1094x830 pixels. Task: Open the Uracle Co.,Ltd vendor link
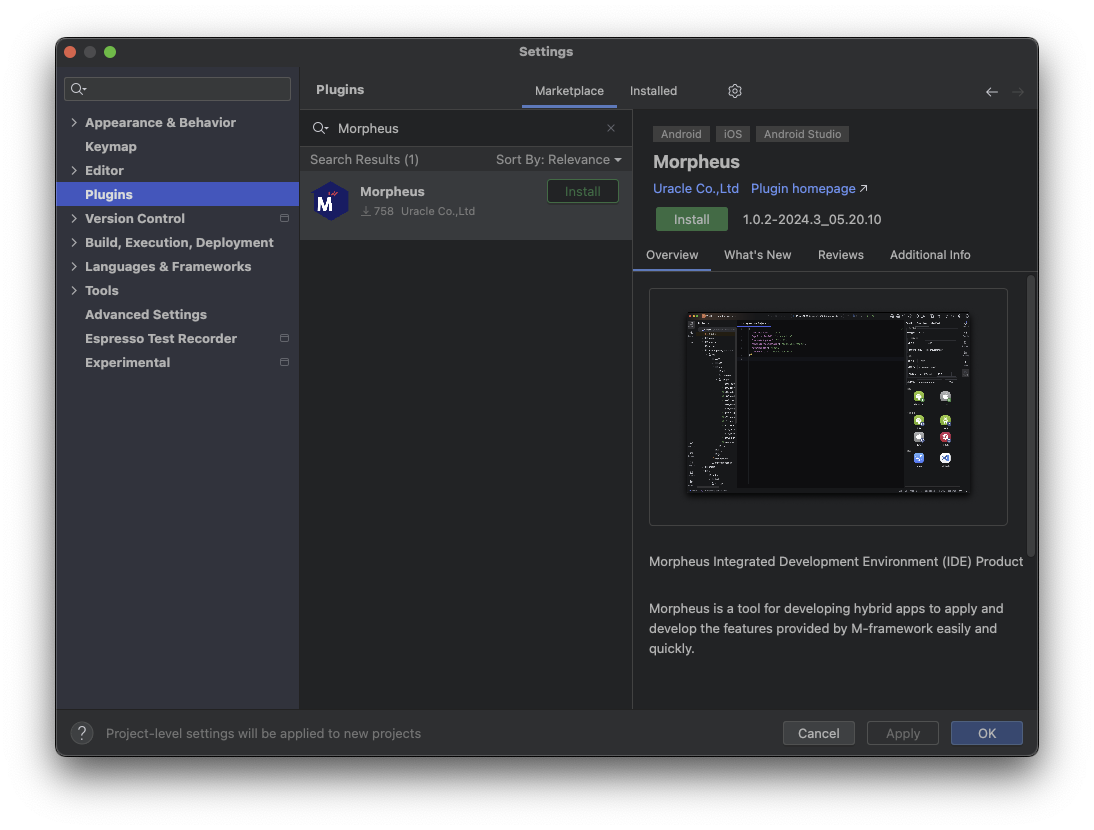coord(696,188)
